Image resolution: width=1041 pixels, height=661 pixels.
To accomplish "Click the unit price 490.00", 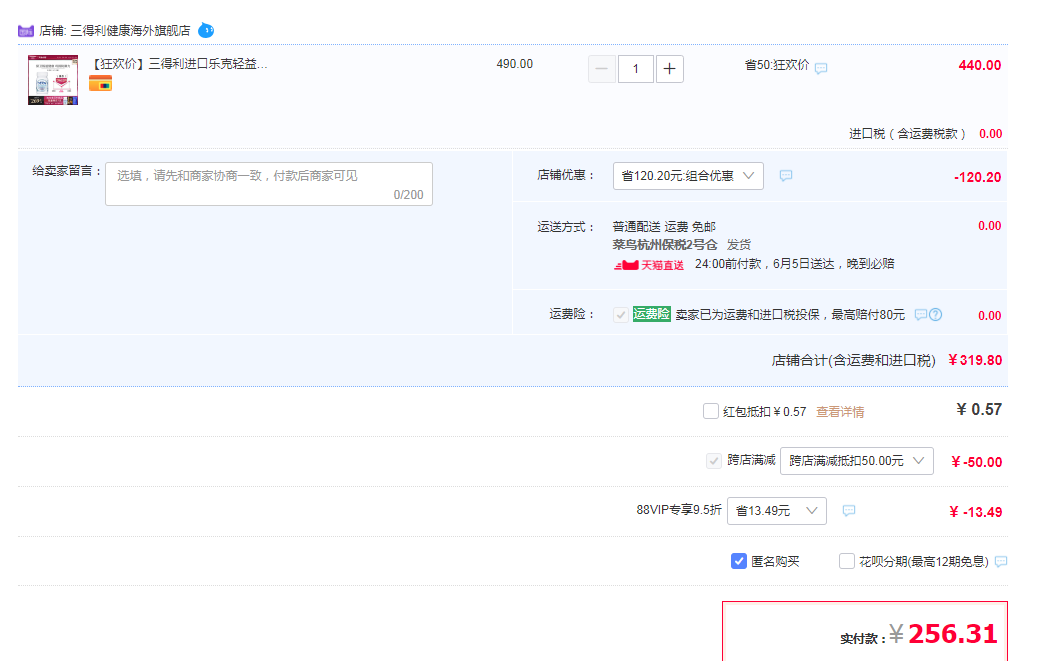I will 515,64.
